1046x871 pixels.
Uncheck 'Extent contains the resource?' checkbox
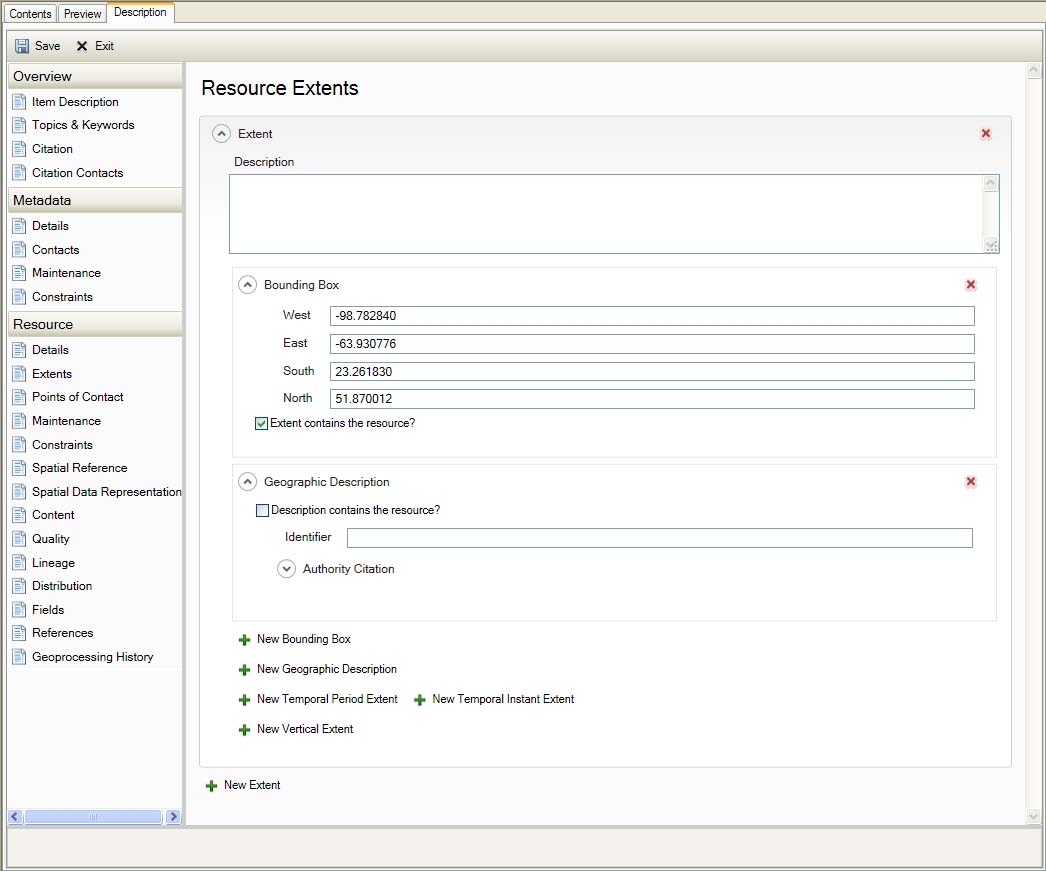(x=262, y=424)
